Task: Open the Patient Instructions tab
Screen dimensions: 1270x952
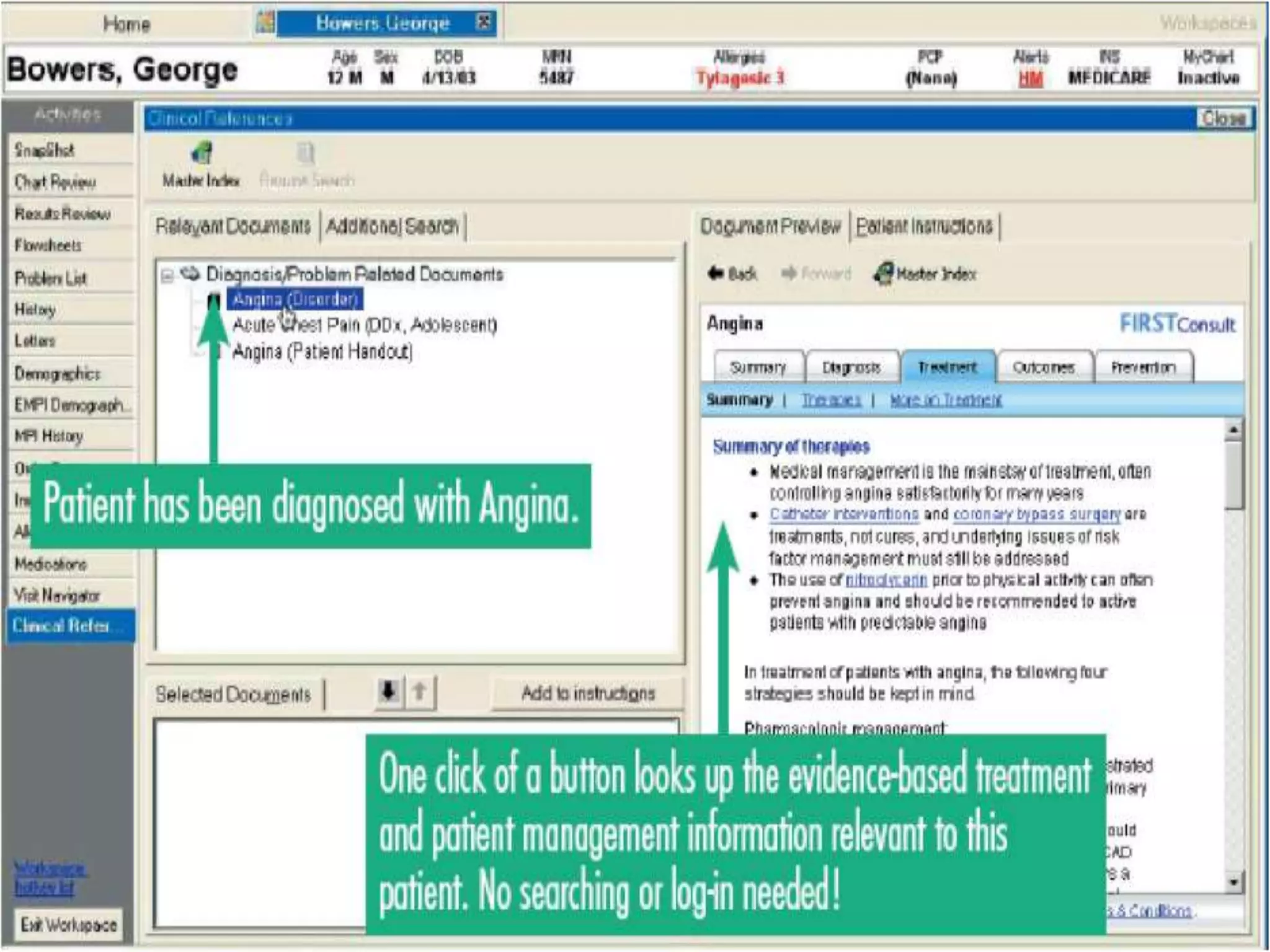Action: pyautogui.click(x=924, y=226)
